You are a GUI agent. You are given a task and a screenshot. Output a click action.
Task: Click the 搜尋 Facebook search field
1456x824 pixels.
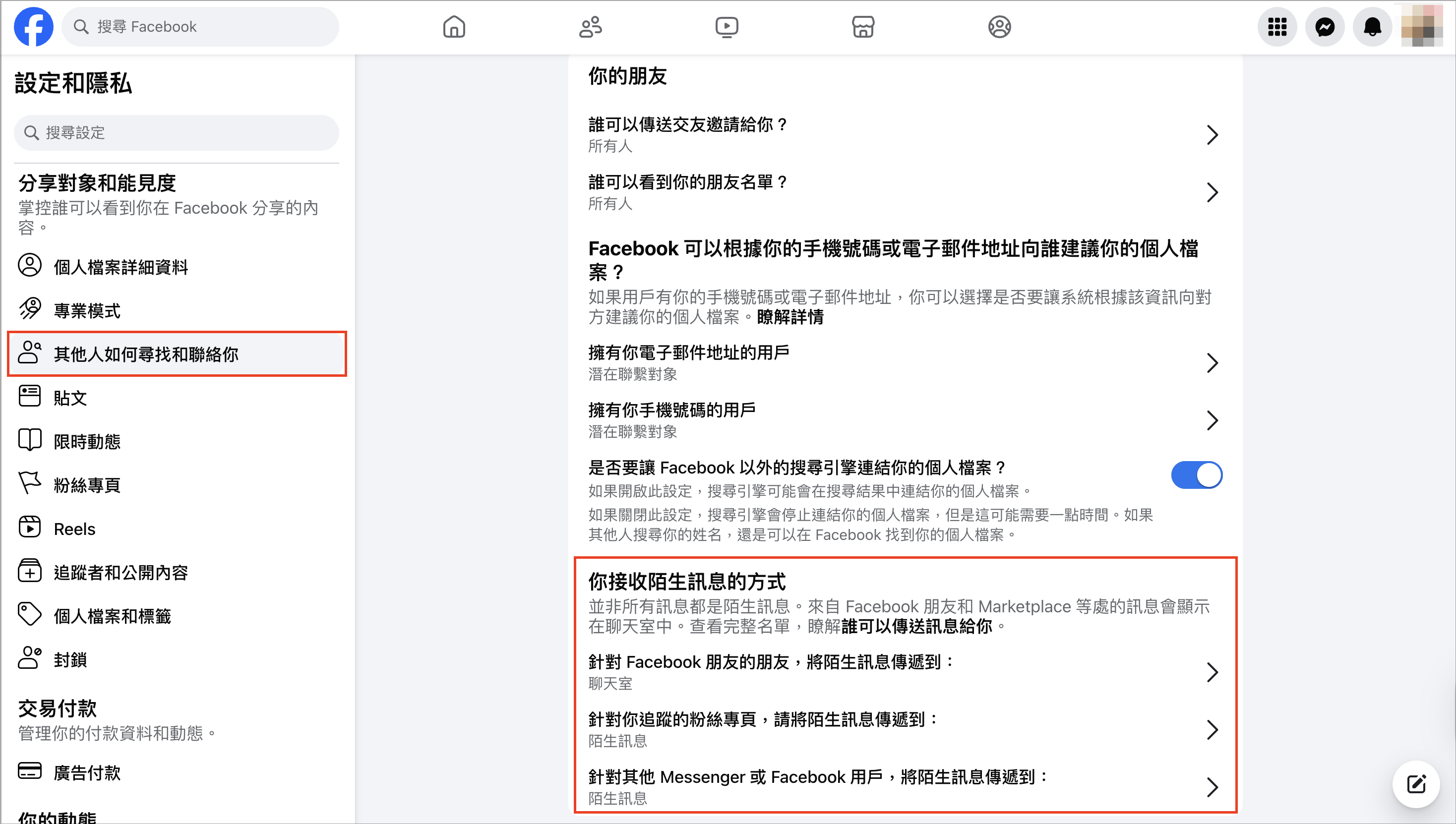point(200,27)
